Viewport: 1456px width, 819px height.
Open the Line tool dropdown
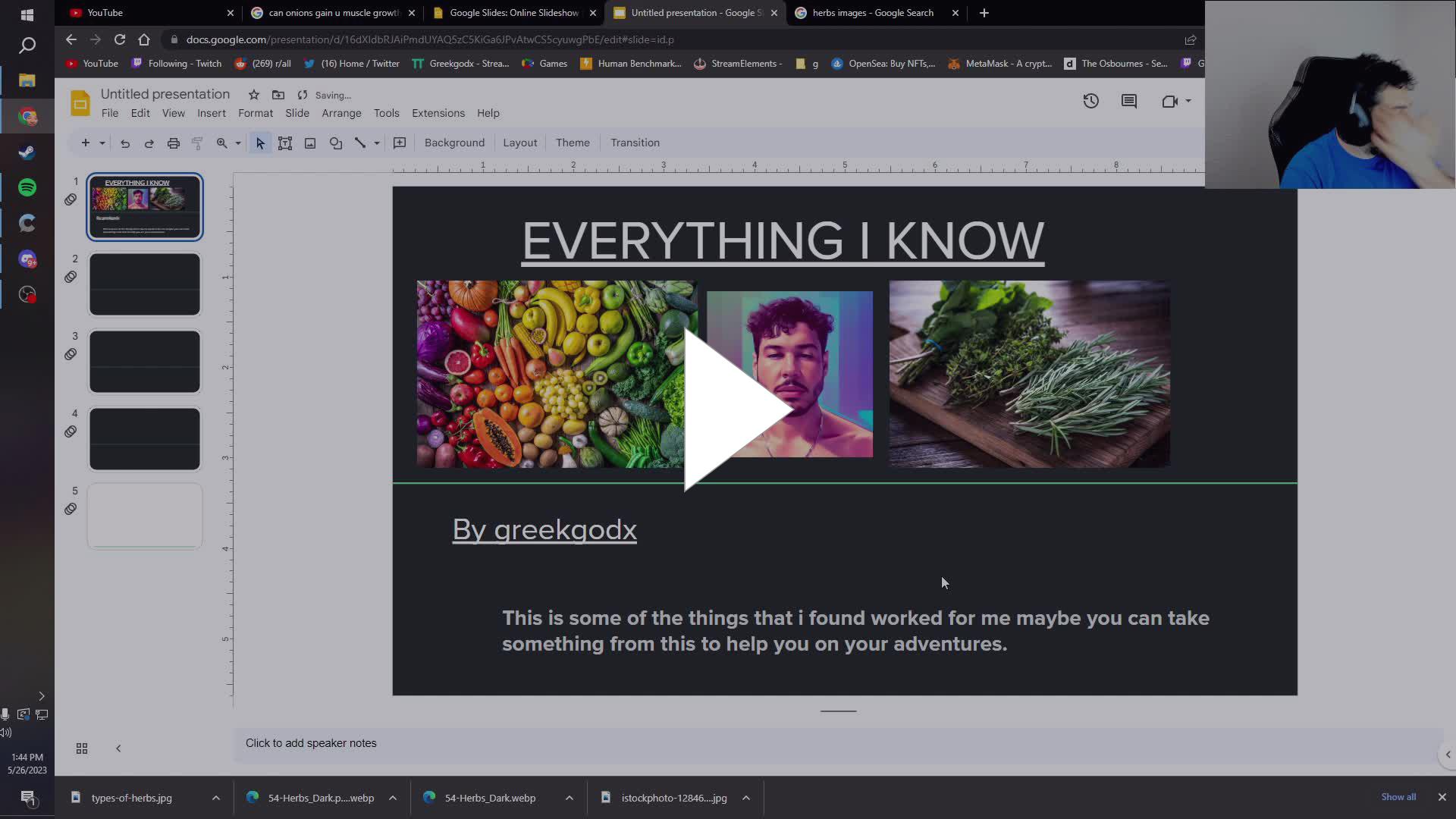(x=375, y=143)
